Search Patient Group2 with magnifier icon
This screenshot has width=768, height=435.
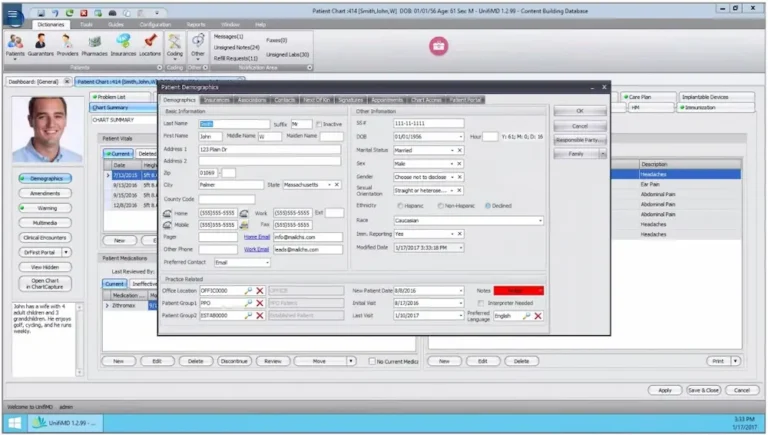(248, 315)
